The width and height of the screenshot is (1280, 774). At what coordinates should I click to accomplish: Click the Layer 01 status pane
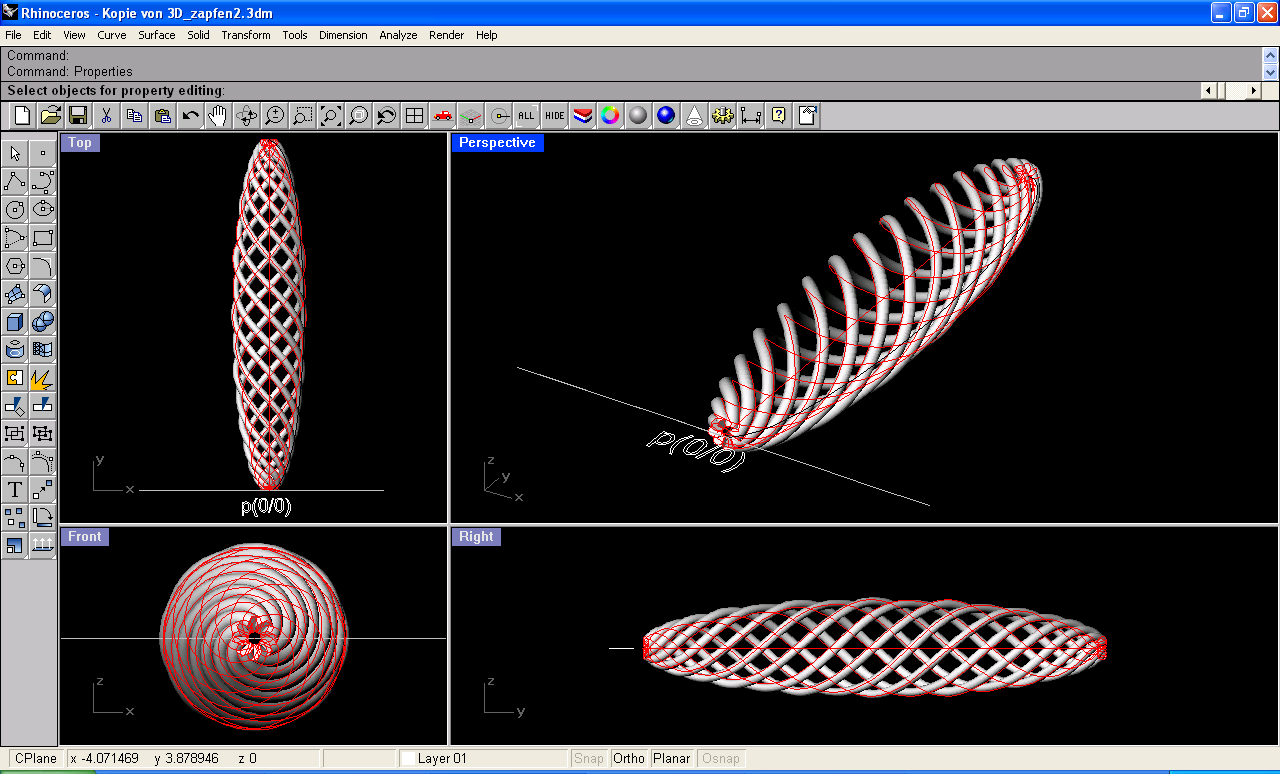click(483, 758)
